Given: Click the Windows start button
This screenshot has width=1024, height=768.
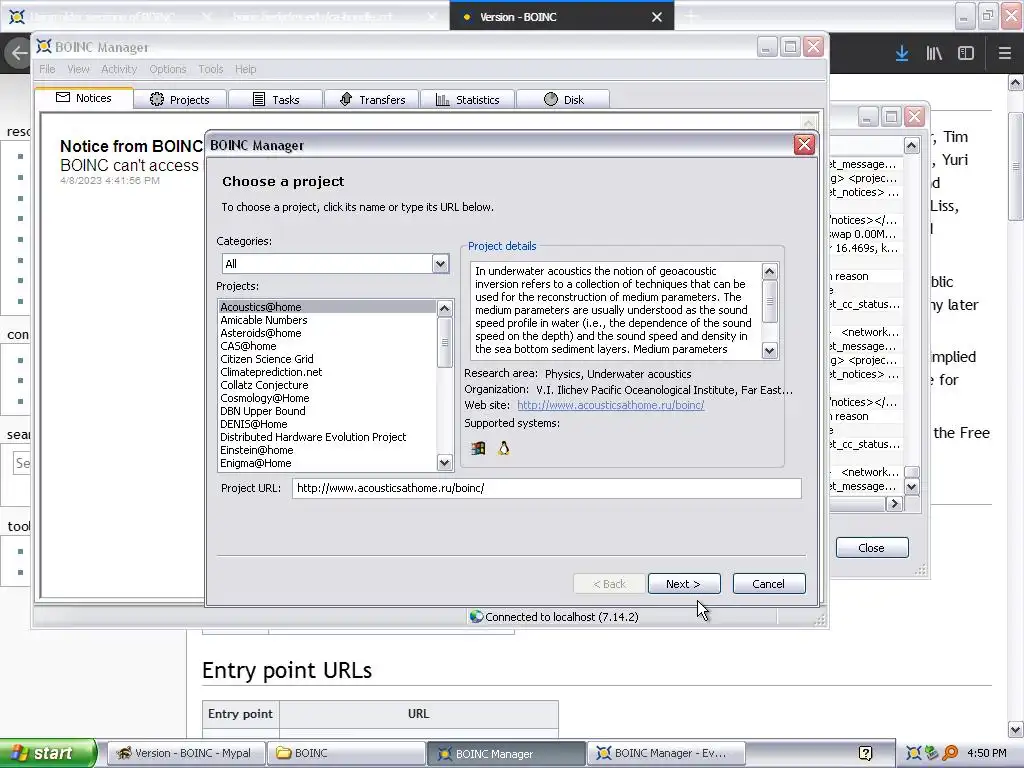Looking at the screenshot, I should click(x=48, y=753).
